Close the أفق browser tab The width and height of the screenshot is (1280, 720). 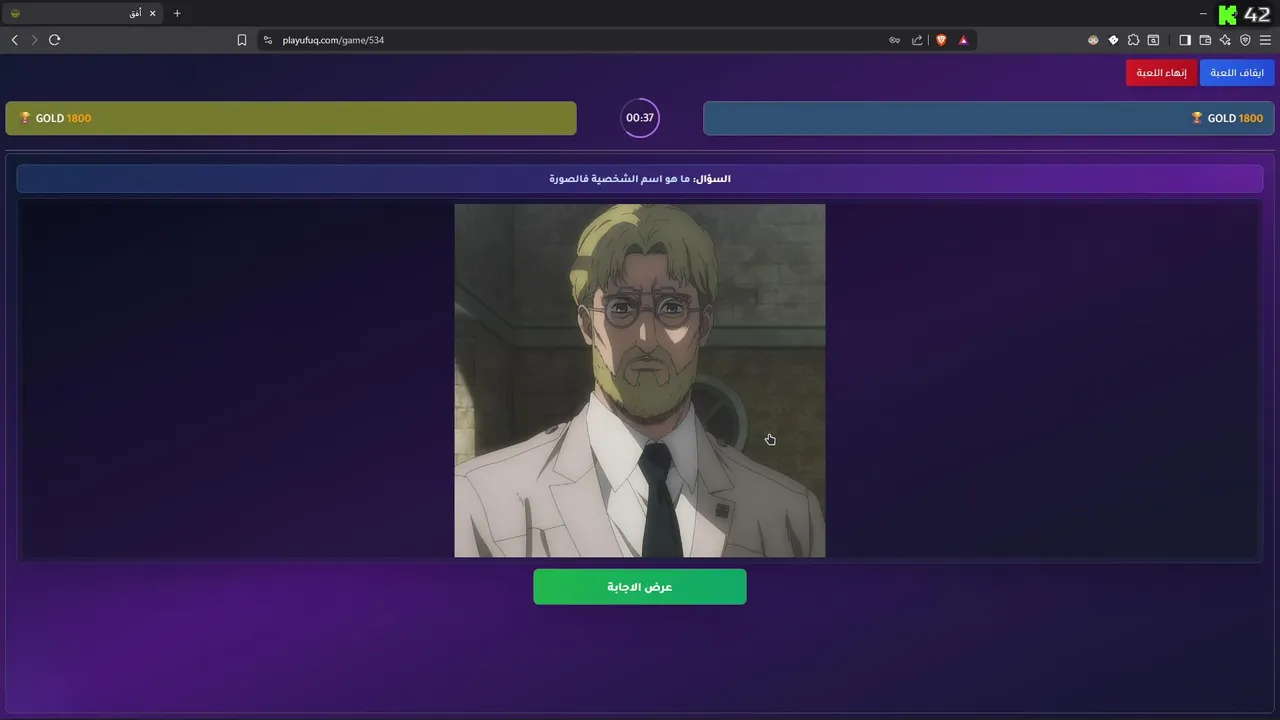[152, 13]
